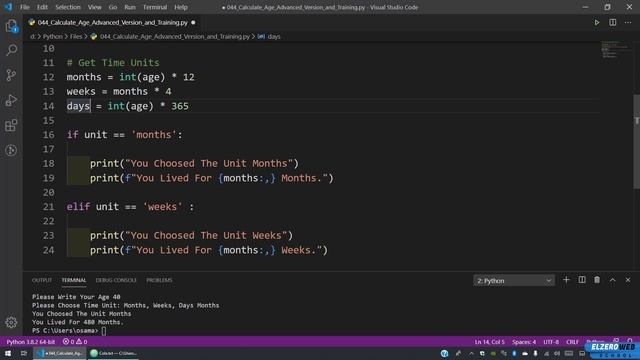Open the Source Control view

click(11, 75)
